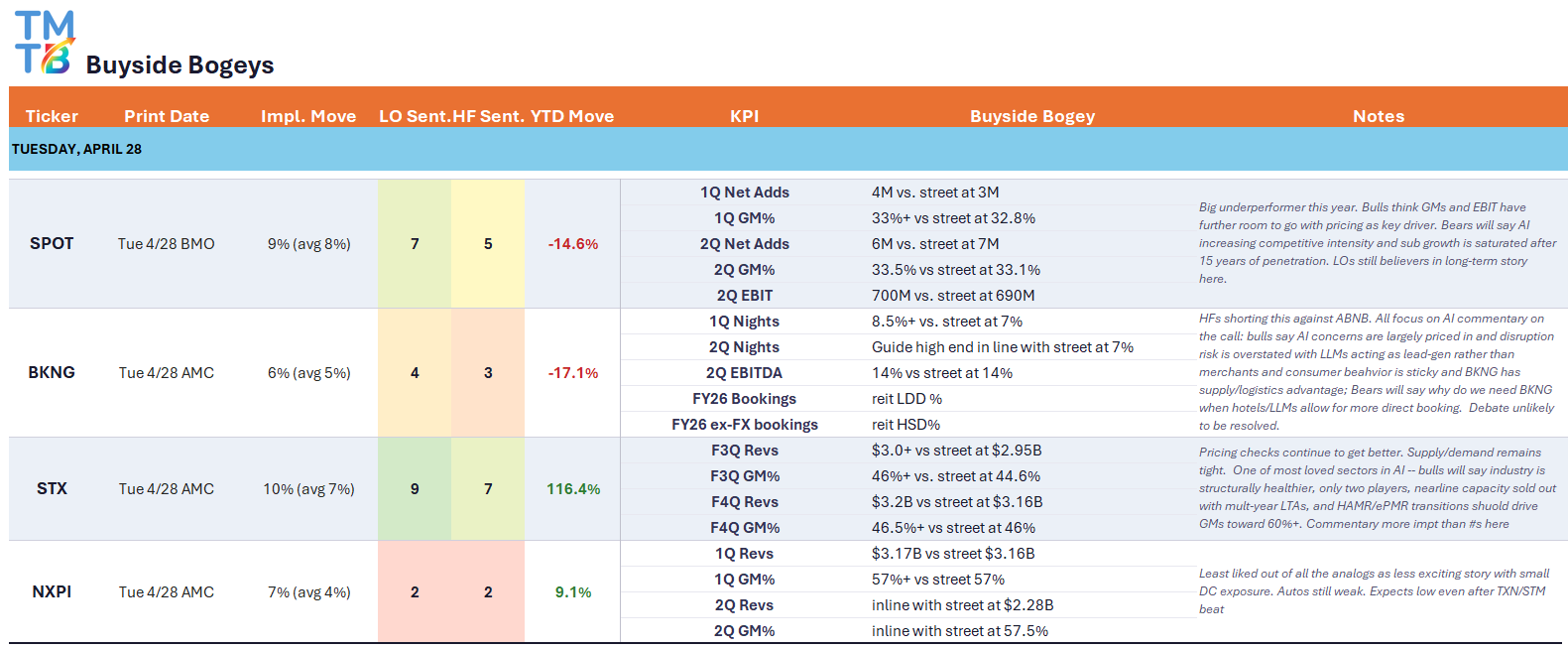Viewport: 1568px width, 649px height.
Task: Click the TMTB logo icon
Action: 45,43
